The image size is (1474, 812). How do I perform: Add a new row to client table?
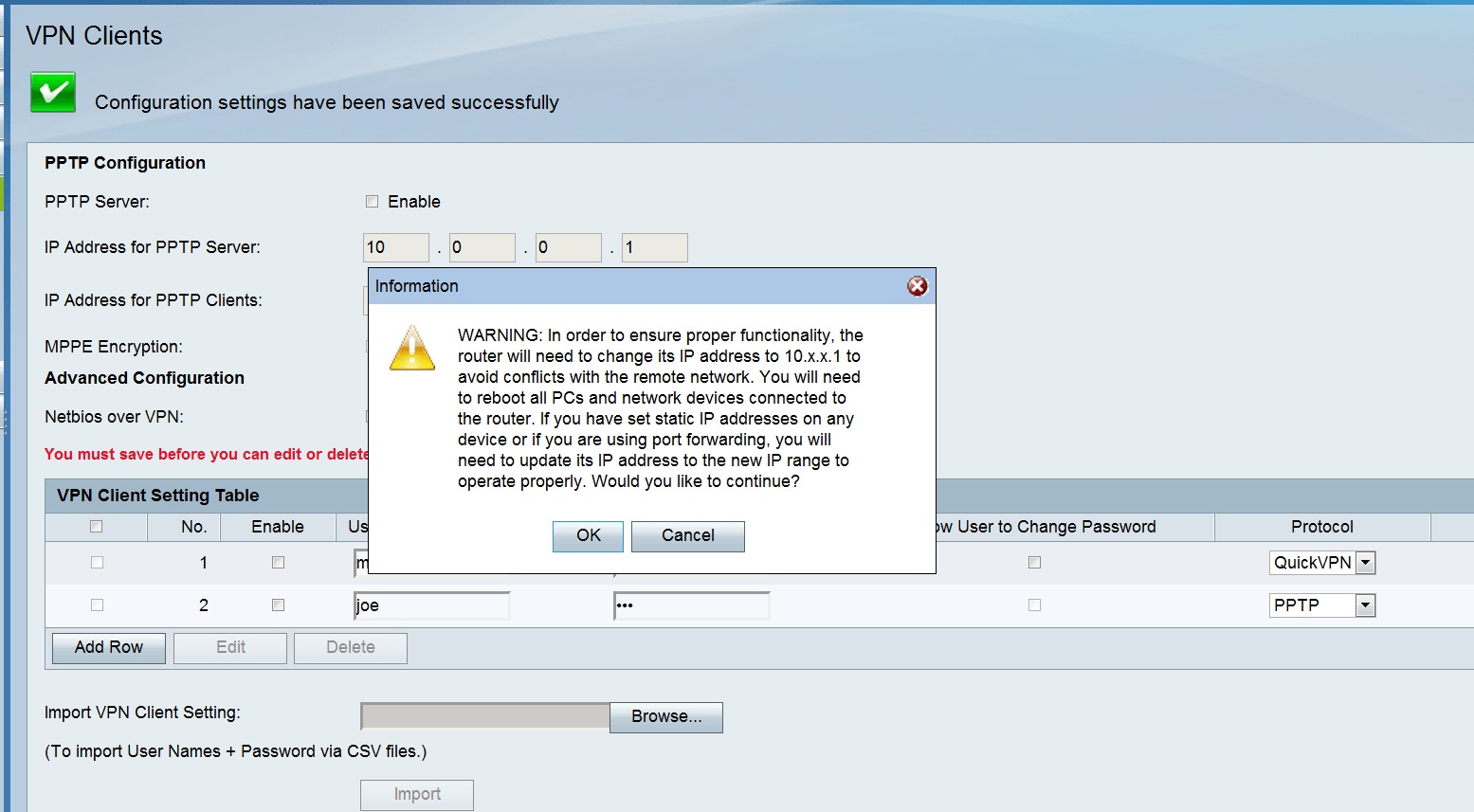tap(109, 648)
